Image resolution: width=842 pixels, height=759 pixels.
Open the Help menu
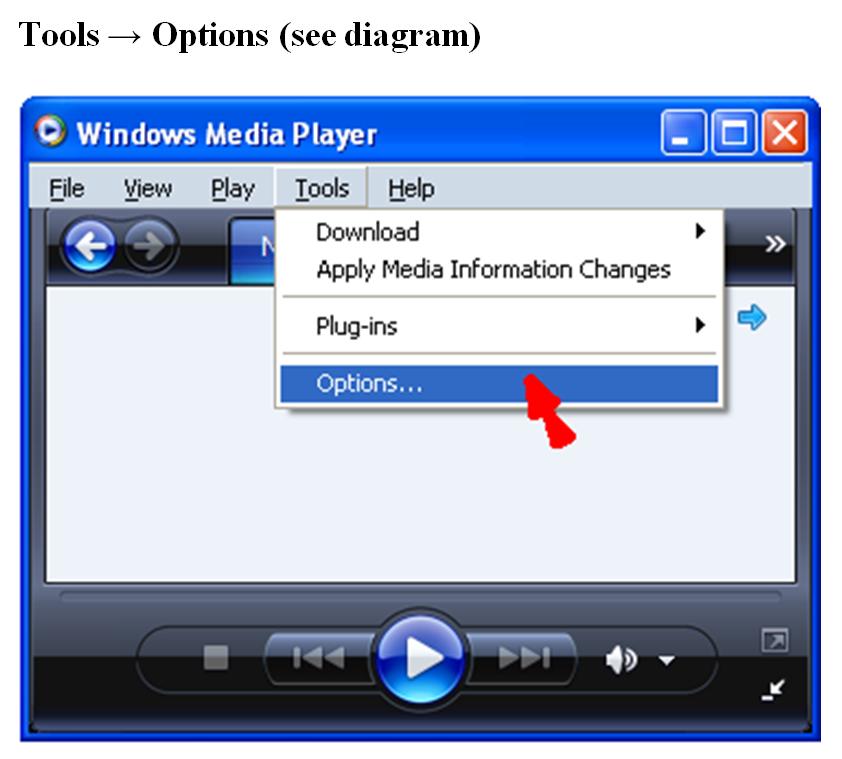(x=409, y=188)
